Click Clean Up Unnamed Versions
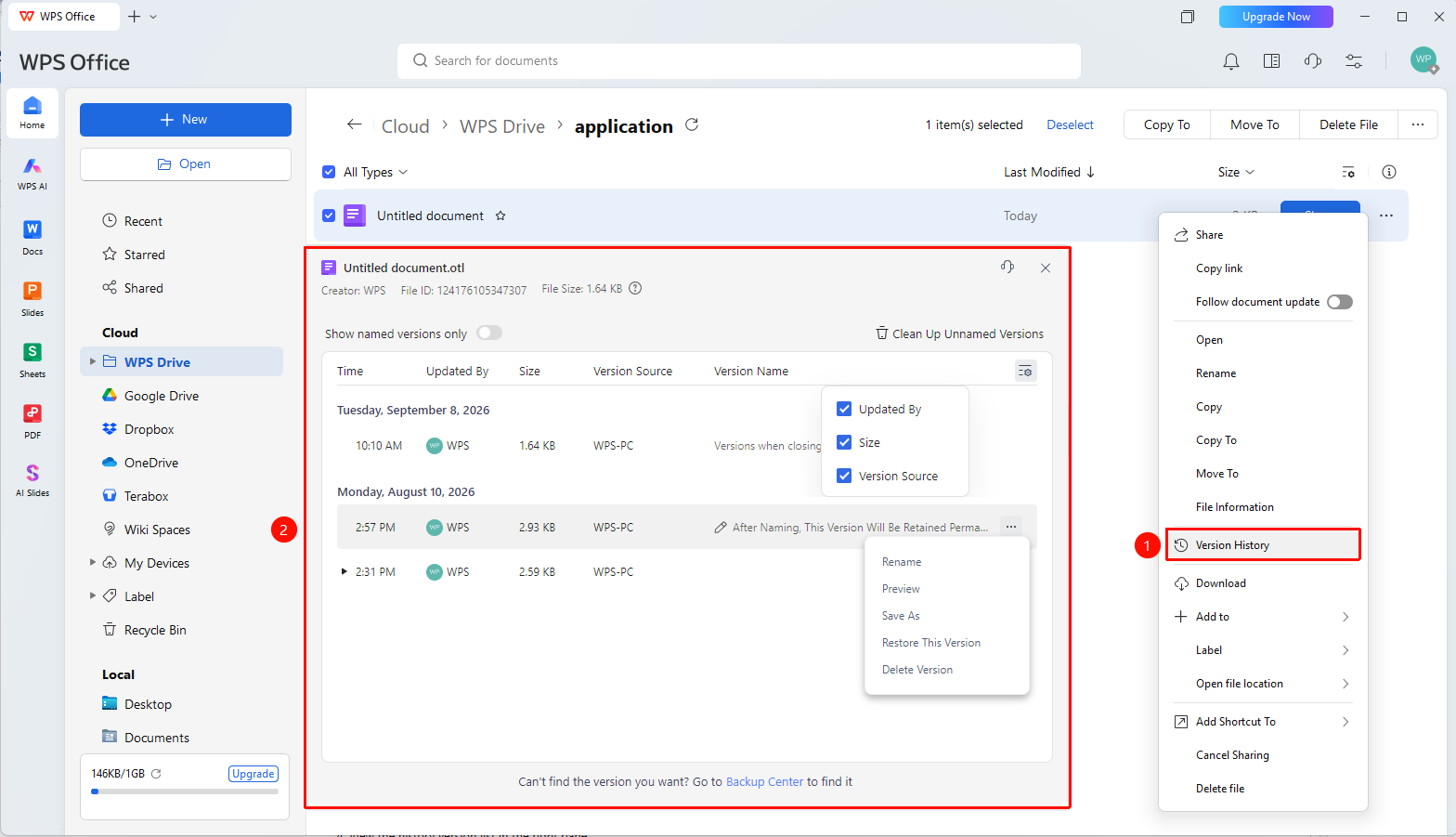 [x=960, y=333]
